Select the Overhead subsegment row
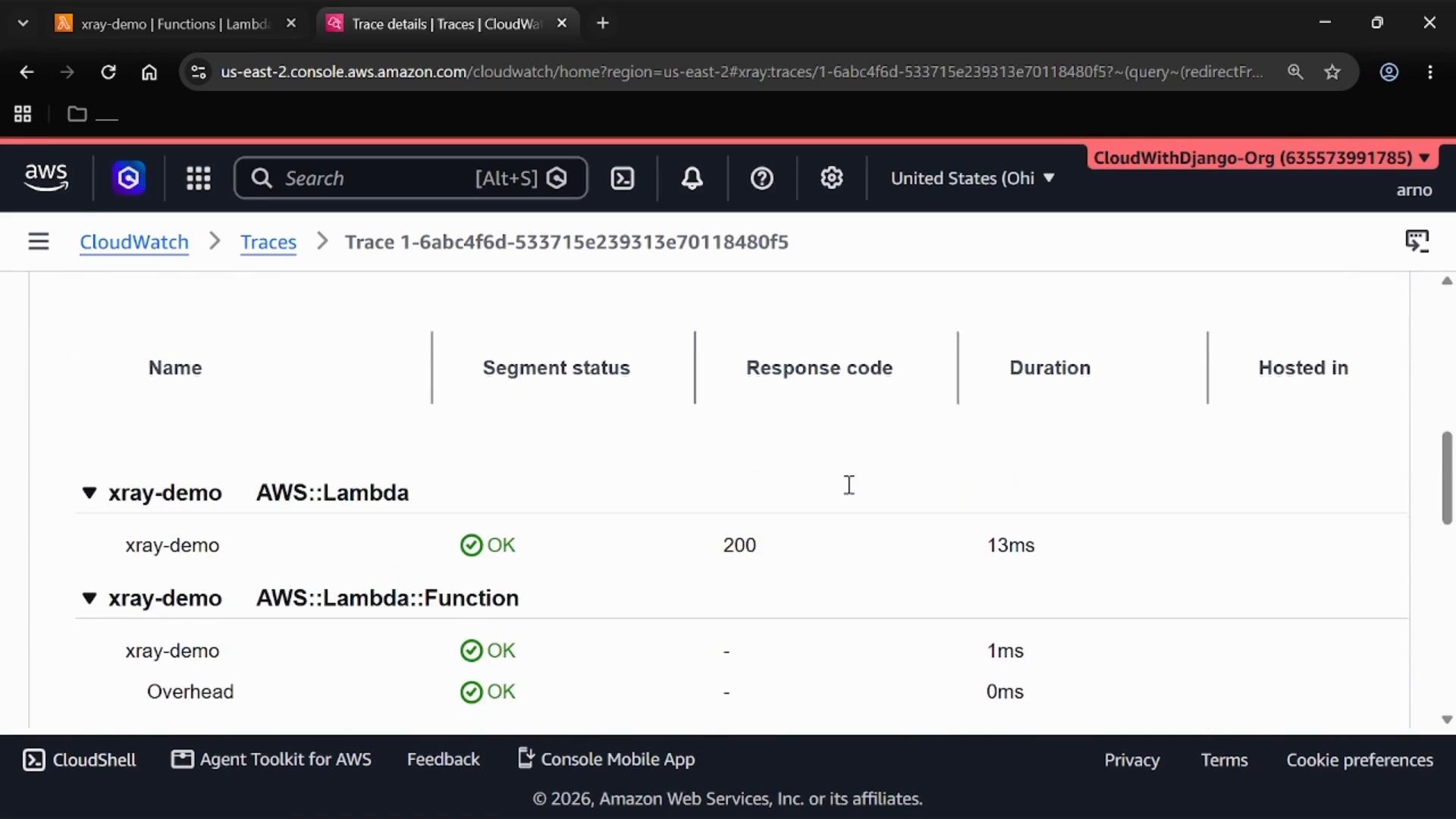 click(742, 692)
